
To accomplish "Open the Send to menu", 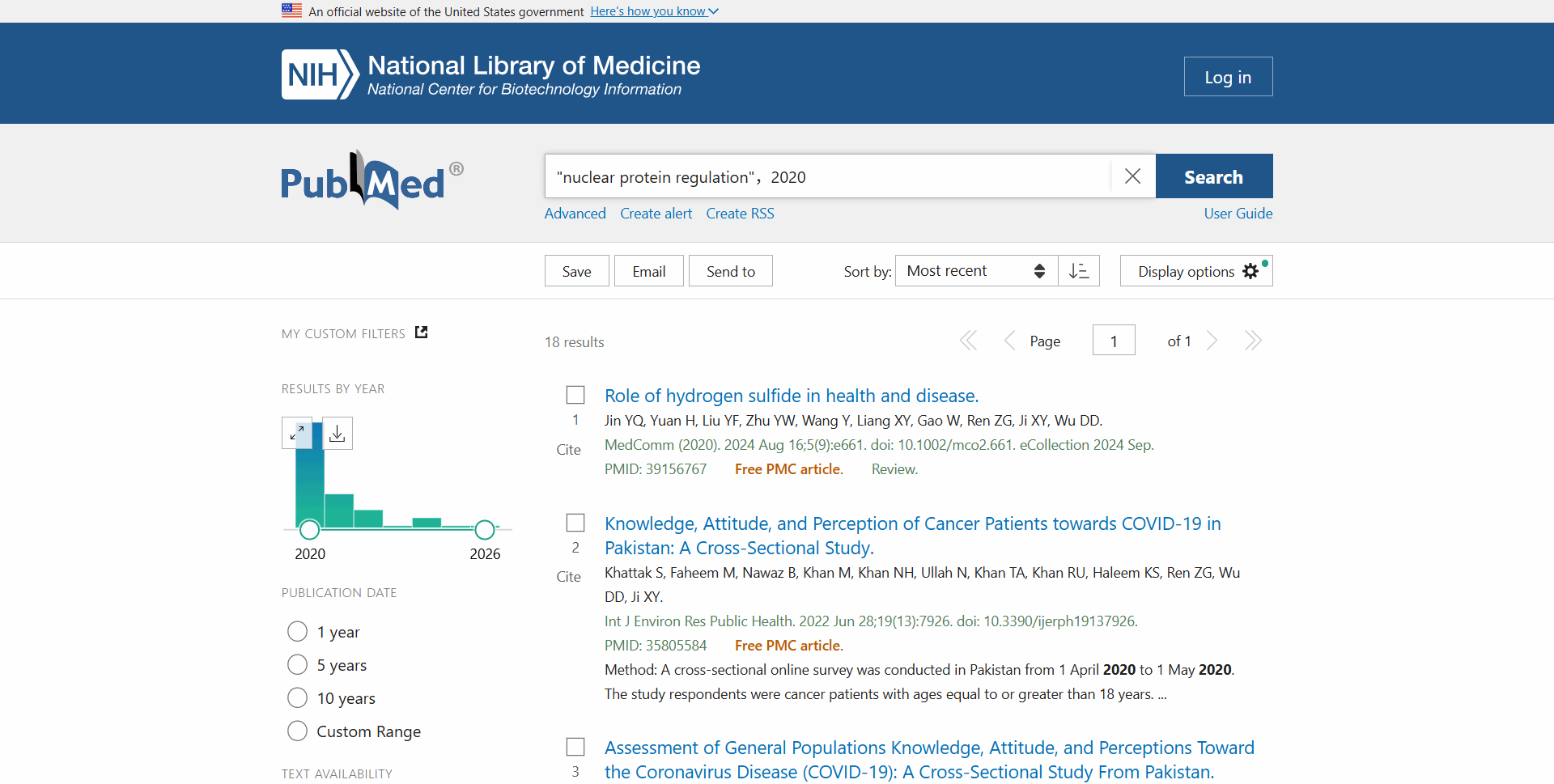I will click(x=730, y=271).
